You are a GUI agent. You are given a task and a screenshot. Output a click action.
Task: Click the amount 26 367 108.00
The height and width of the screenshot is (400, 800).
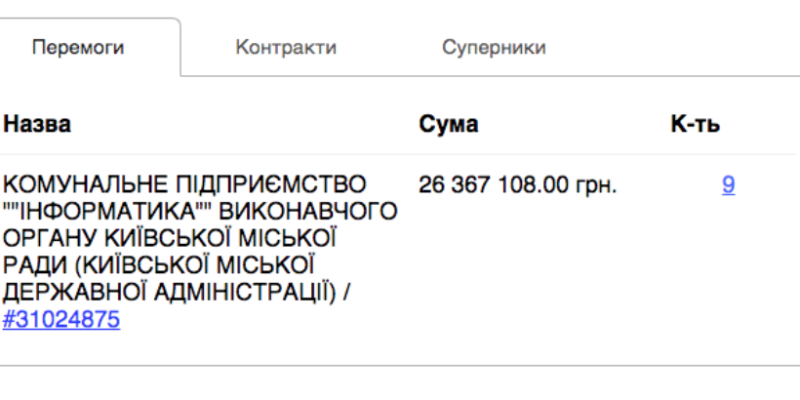(x=494, y=185)
